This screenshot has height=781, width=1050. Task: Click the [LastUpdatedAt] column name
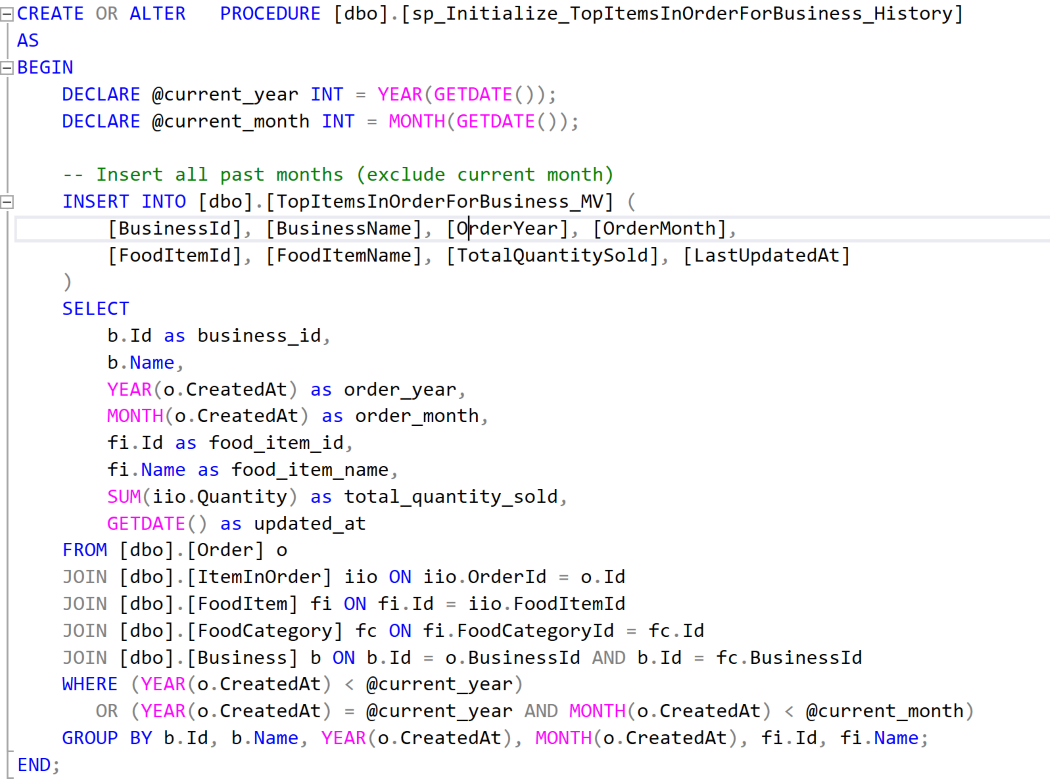click(x=766, y=256)
